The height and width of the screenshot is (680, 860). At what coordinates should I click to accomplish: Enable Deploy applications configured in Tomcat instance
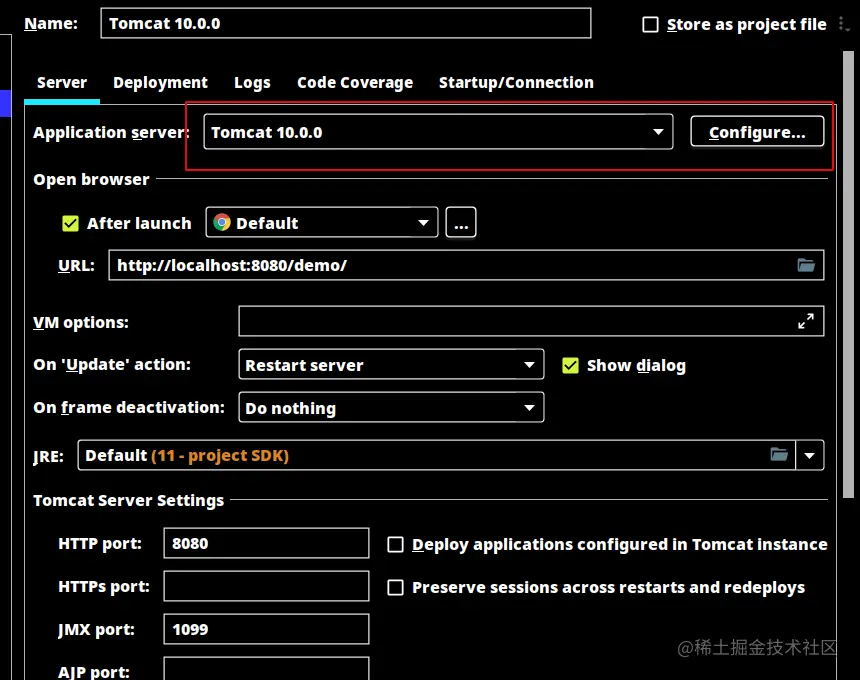[x=395, y=545]
